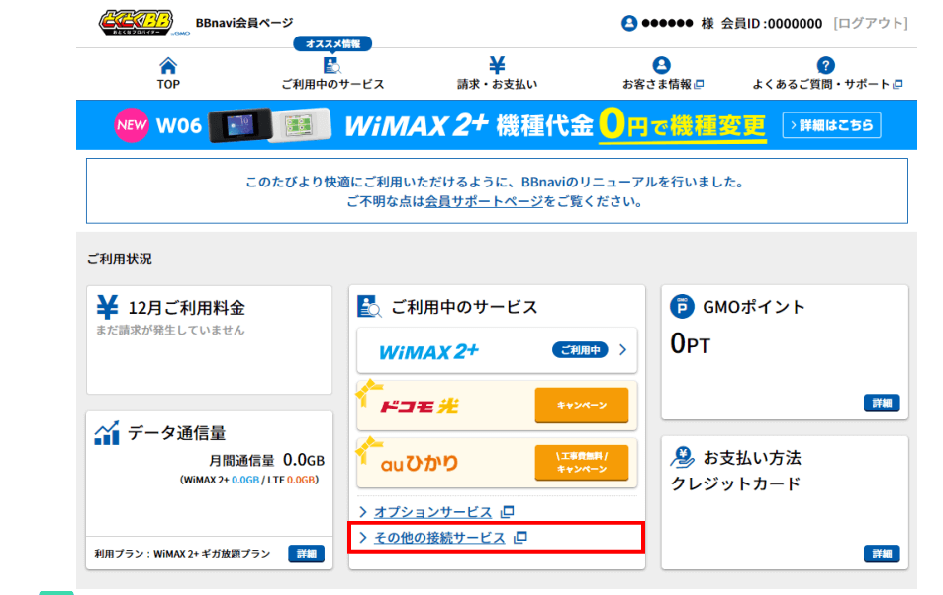Open よくあるご質問・サポート navigation tab
The width and height of the screenshot is (943, 595).
coord(828,73)
